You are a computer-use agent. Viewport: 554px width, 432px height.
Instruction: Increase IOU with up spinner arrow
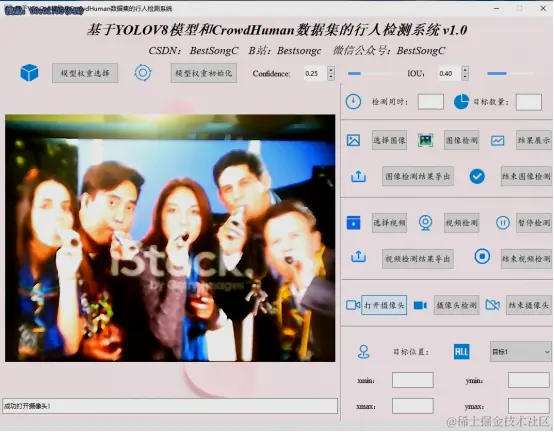[465, 70]
